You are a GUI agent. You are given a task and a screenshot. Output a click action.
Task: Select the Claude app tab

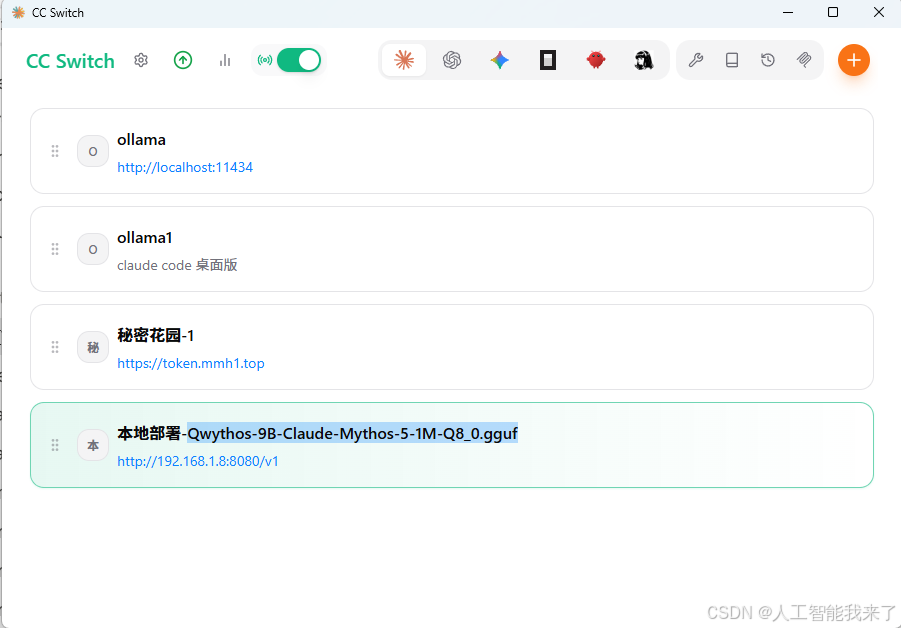[404, 60]
